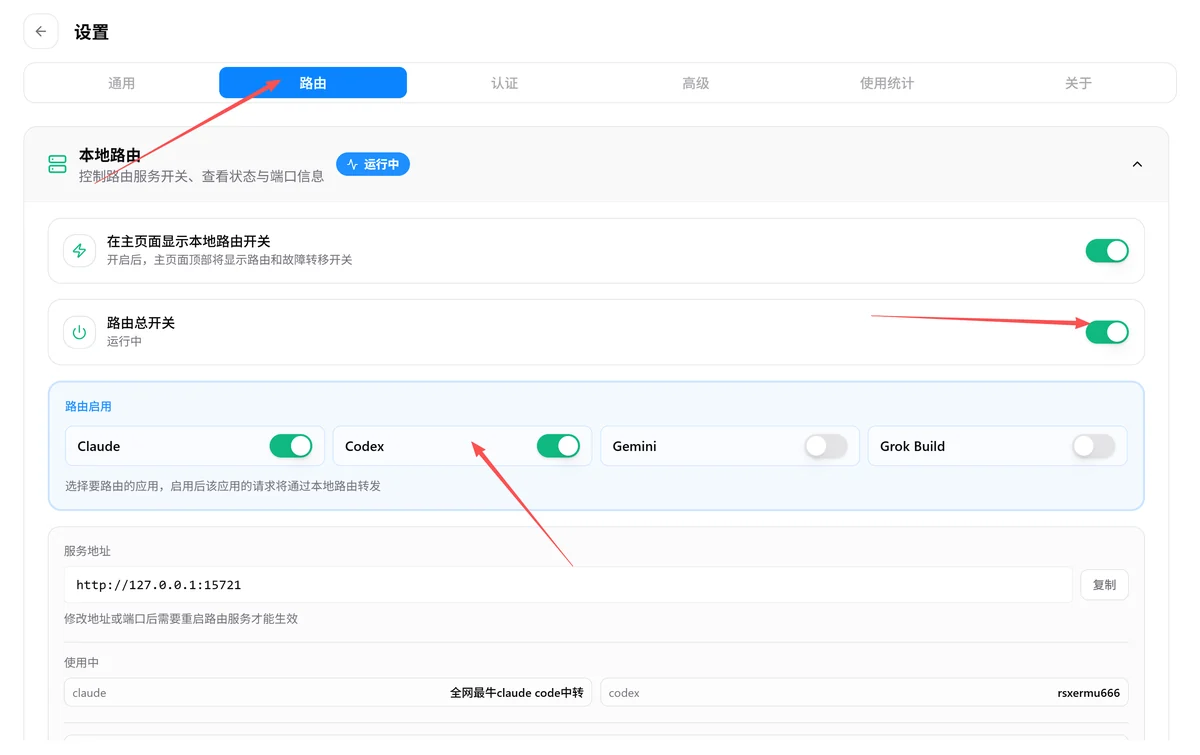Collapse the 本地路由 section chevron
The height and width of the screenshot is (755, 1200).
pos(1137,164)
